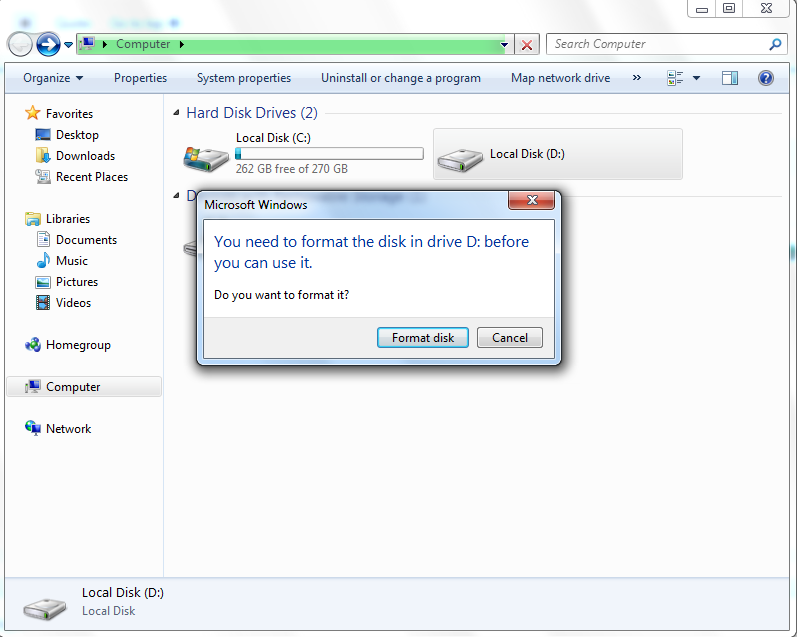Toggle the preview pane icon
Viewport: 797px width, 637px height.
(x=730, y=78)
